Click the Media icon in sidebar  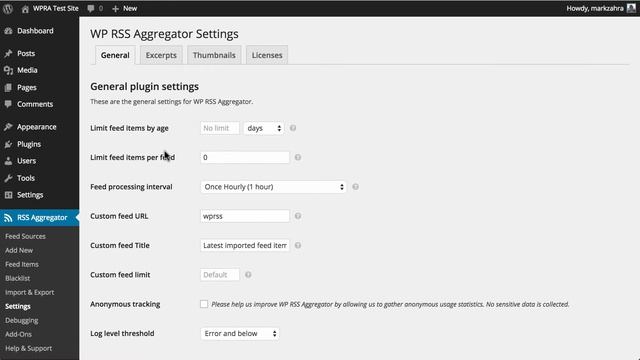coord(8,70)
